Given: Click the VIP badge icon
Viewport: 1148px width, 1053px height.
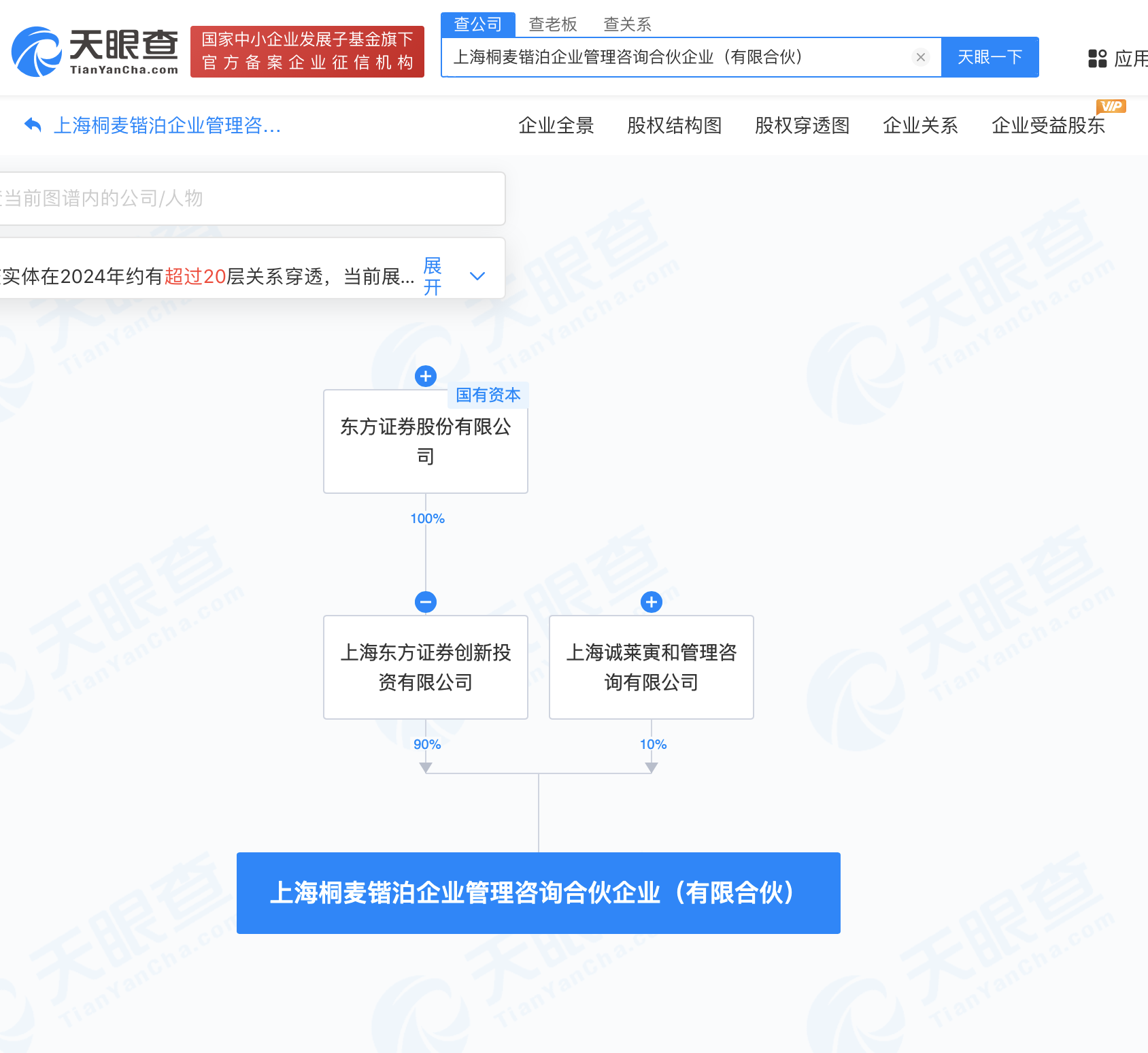Looking at the screenshot, I should [x=1111, y=106].
